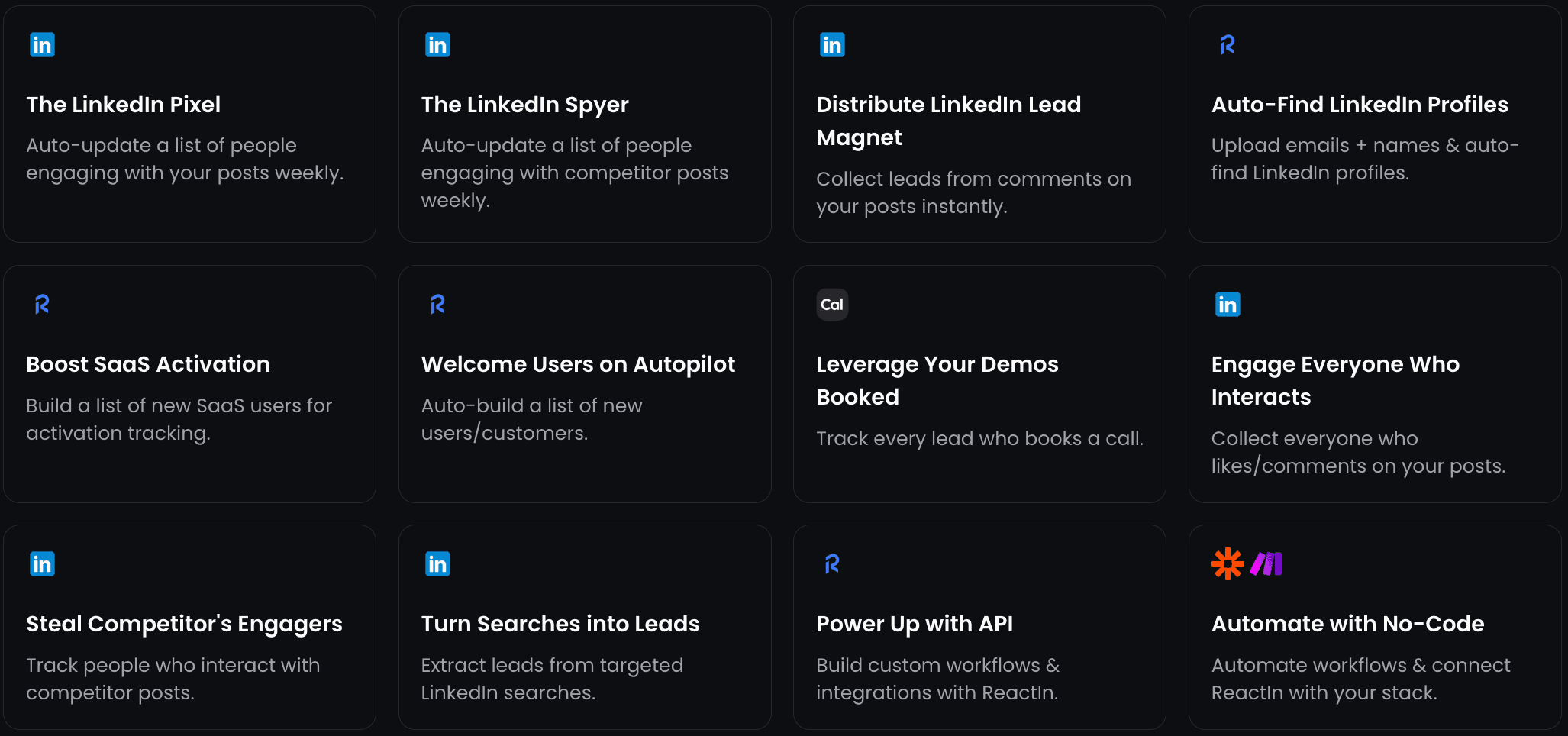Click the ReactIn logo on Boost SaaS Activation card

(x=42, y=305)
